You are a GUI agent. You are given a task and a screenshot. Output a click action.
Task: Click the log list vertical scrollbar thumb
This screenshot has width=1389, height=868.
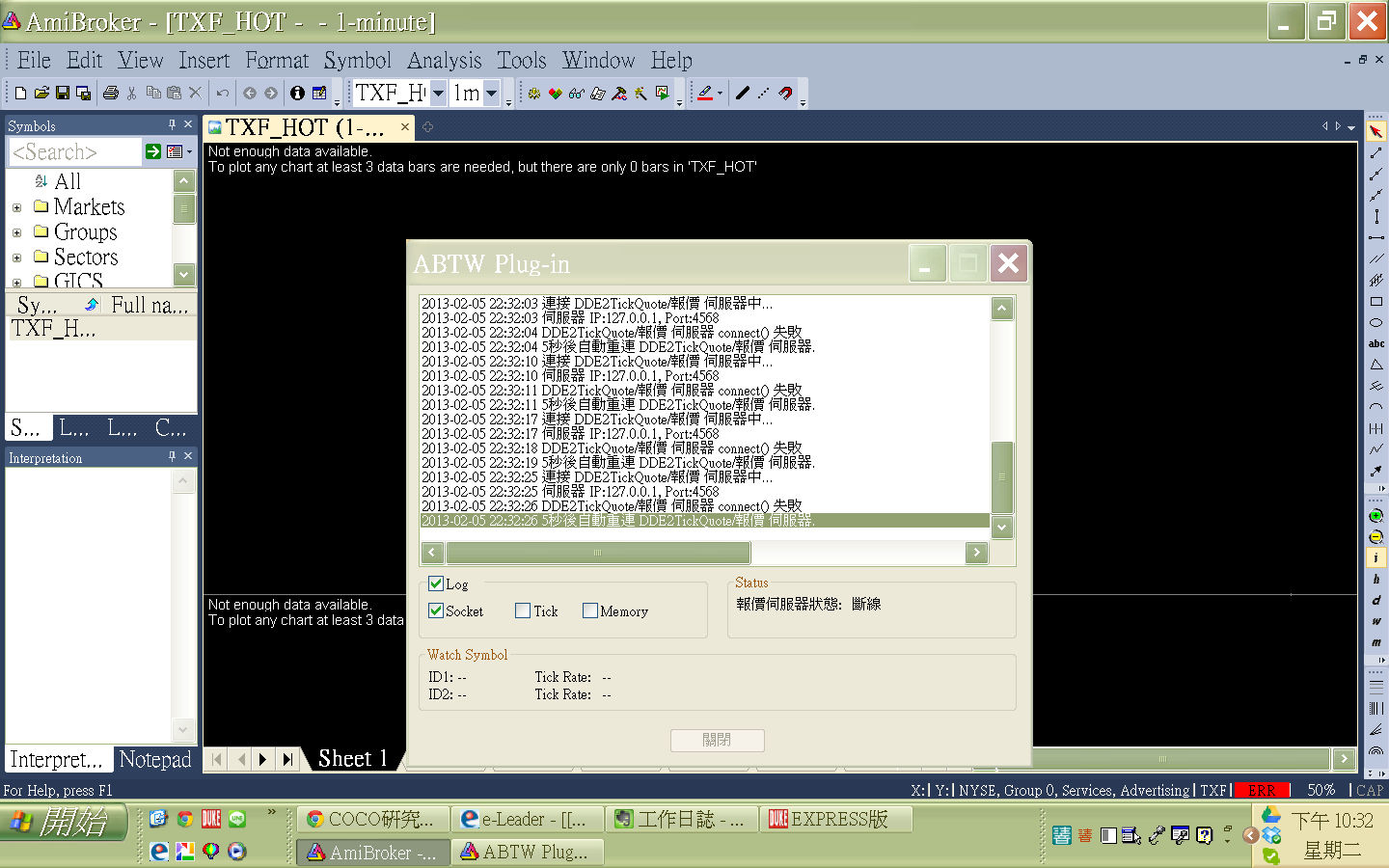(1002, 477)
